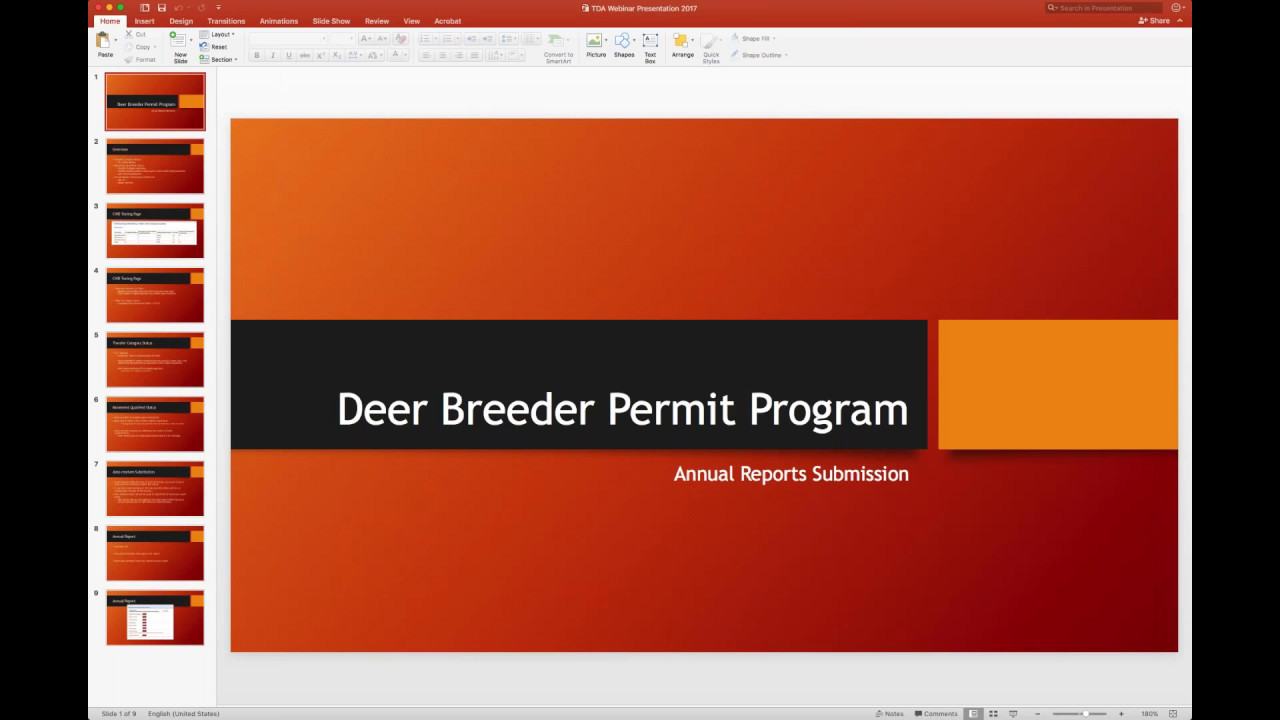This screenshot has width=1280, height=720.
Task: Open the font name combo box
Action: (289, 38)
